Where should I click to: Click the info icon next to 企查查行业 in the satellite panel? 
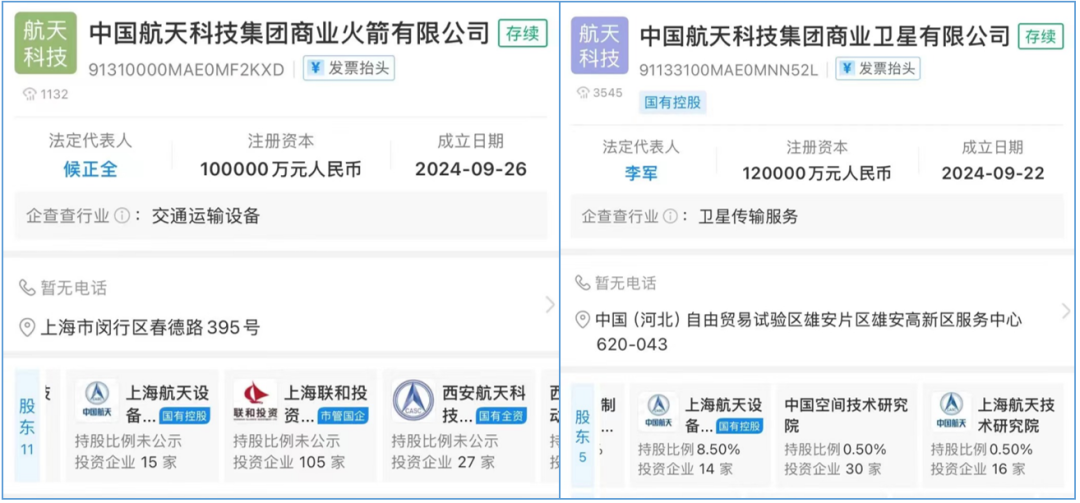click(x=669, y=217)
